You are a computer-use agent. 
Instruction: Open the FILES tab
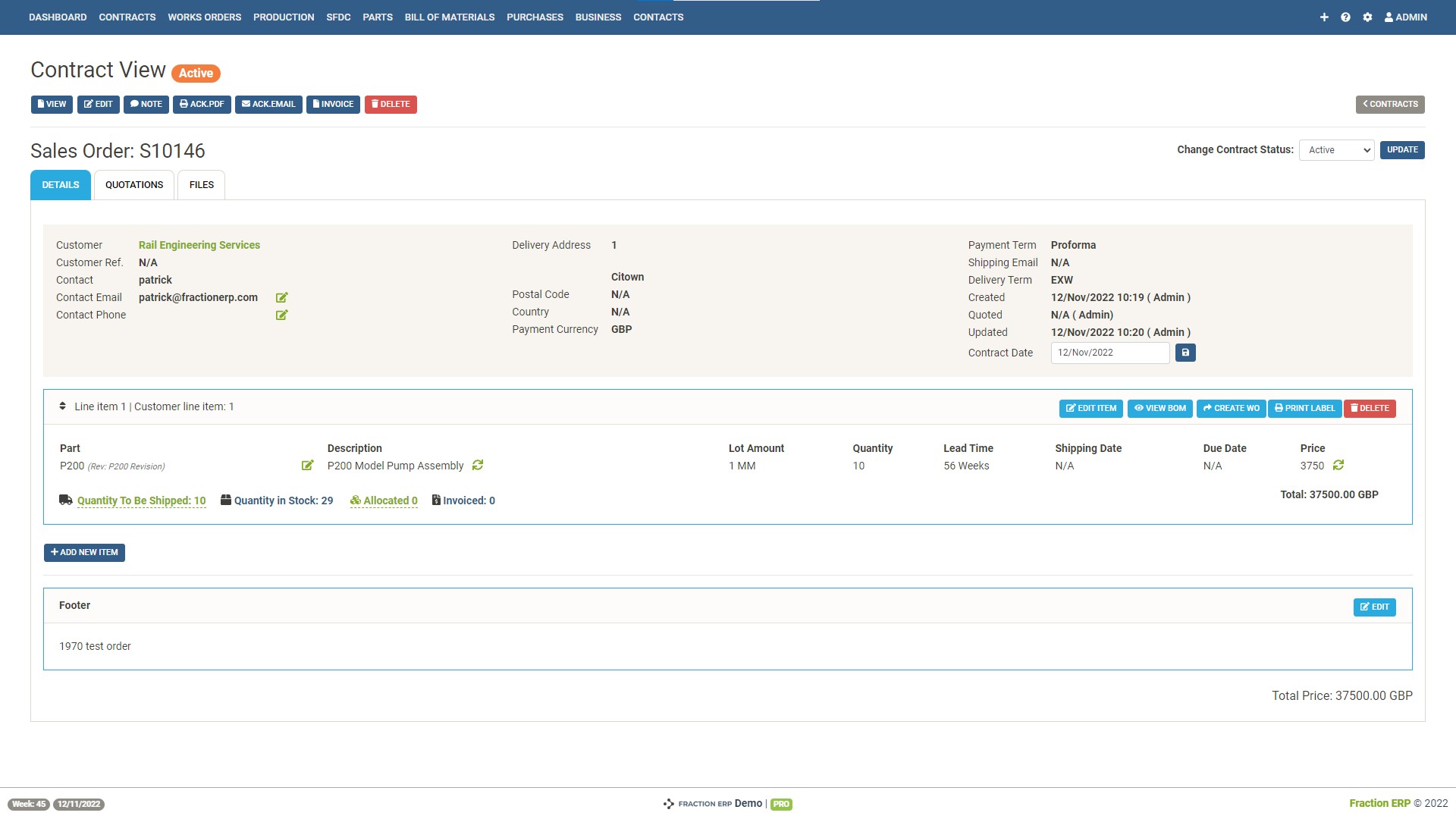201,184
